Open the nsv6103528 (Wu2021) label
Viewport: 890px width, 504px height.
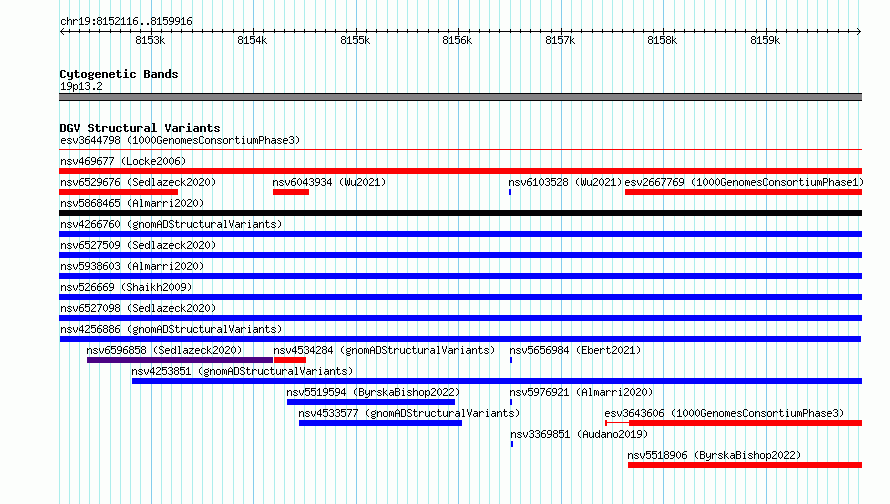point(565,182)
